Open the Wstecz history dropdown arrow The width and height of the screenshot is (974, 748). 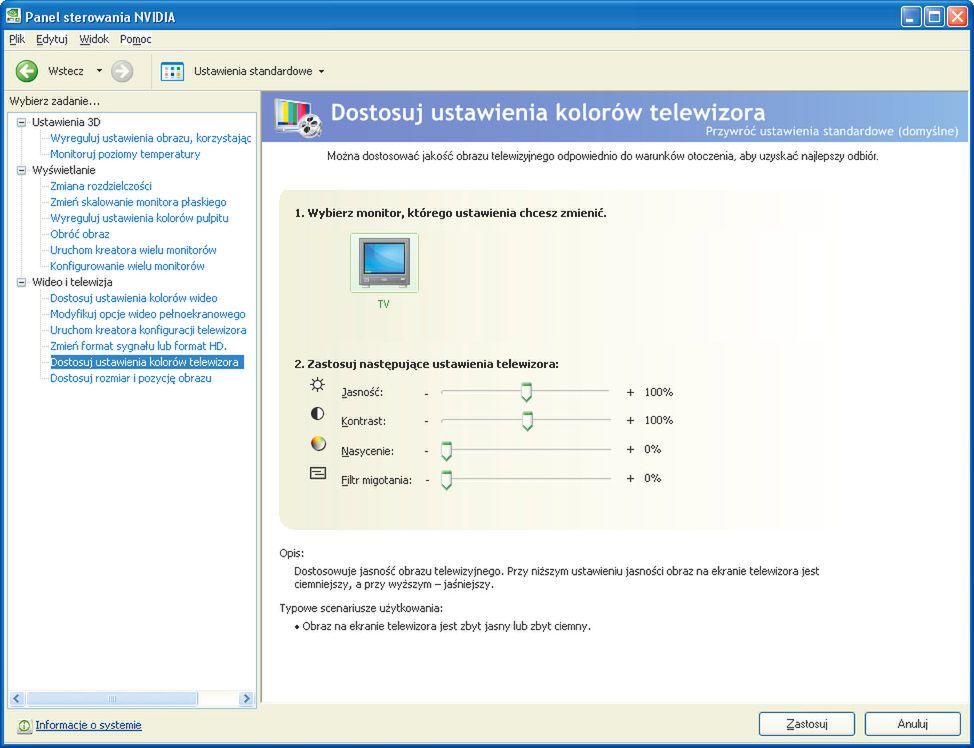pos(99,71)
